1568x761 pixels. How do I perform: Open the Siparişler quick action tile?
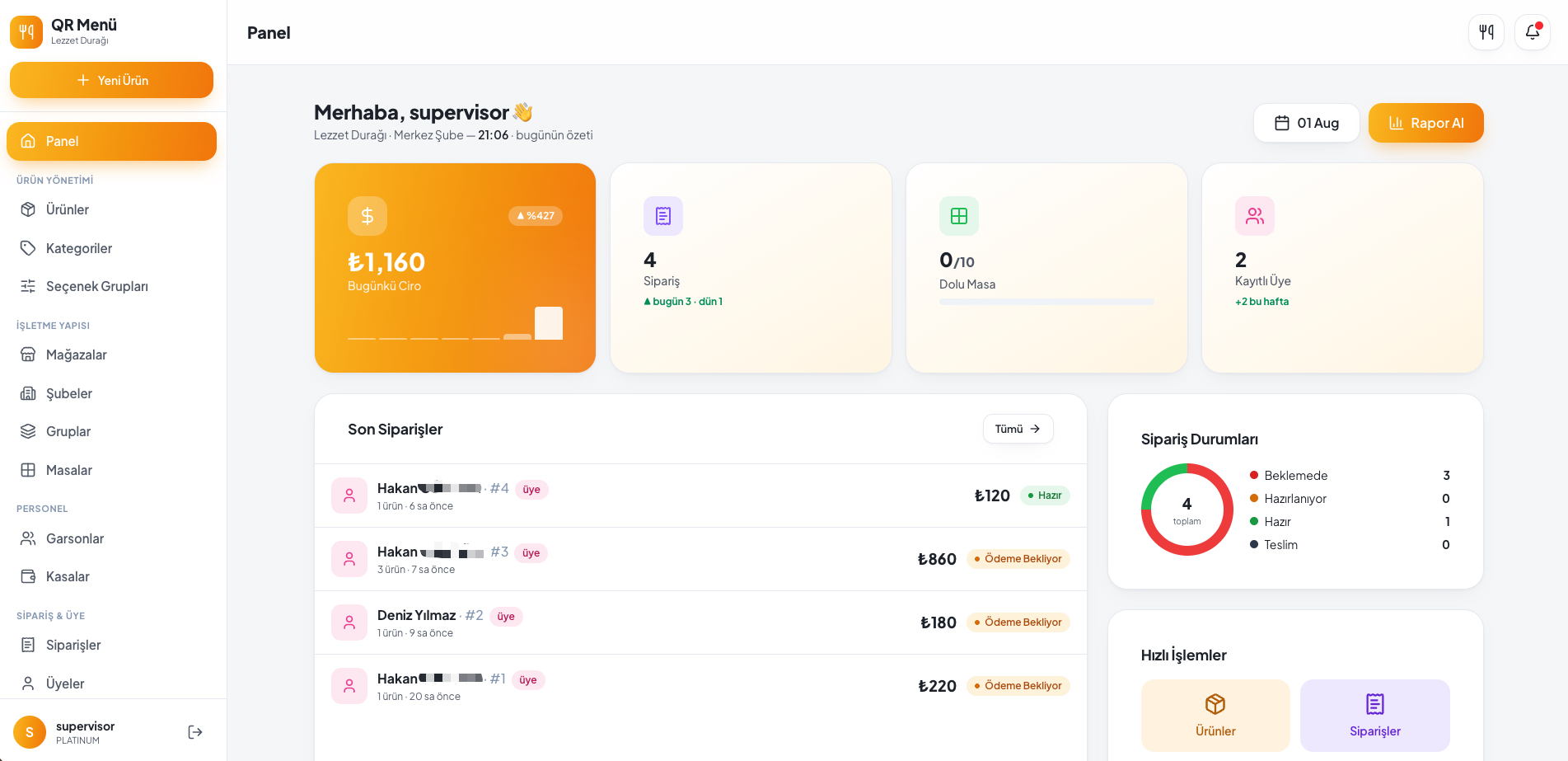(1375, 715)
